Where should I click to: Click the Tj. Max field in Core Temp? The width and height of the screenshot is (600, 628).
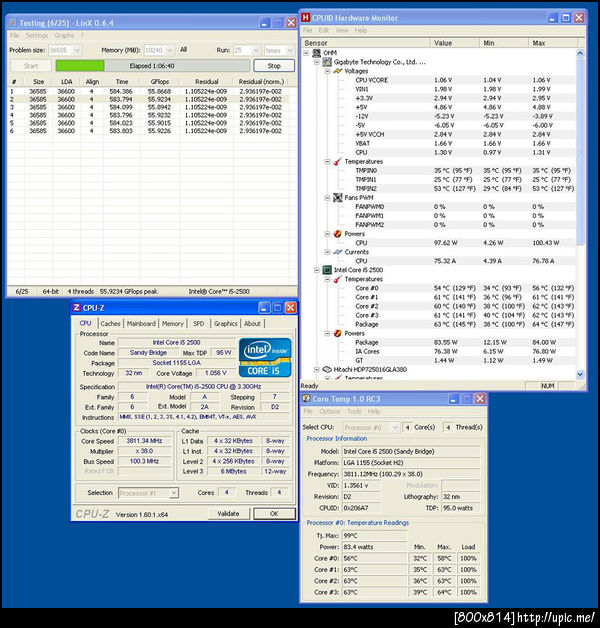(x=374, y=535)
